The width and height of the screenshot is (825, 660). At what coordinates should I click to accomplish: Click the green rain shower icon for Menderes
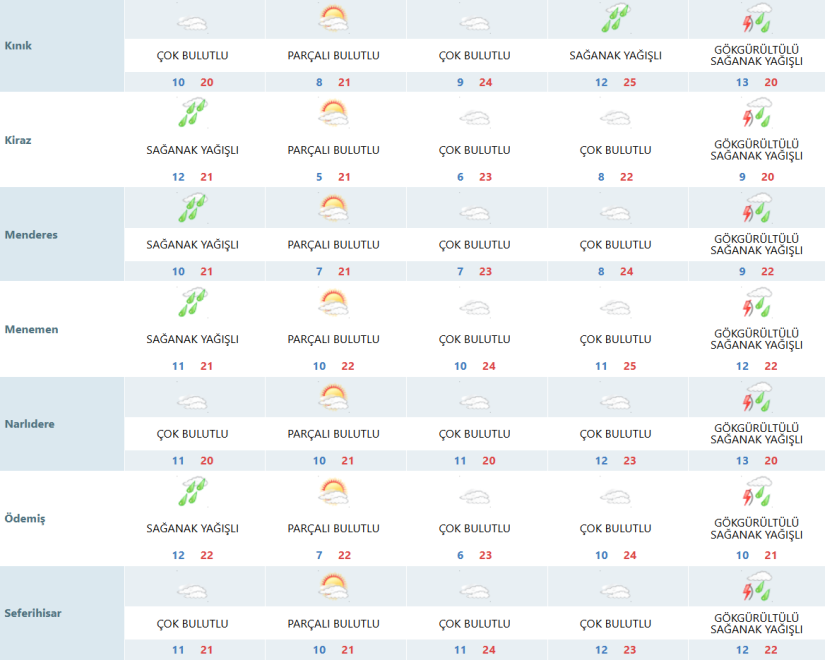click(x=192, y=209)
